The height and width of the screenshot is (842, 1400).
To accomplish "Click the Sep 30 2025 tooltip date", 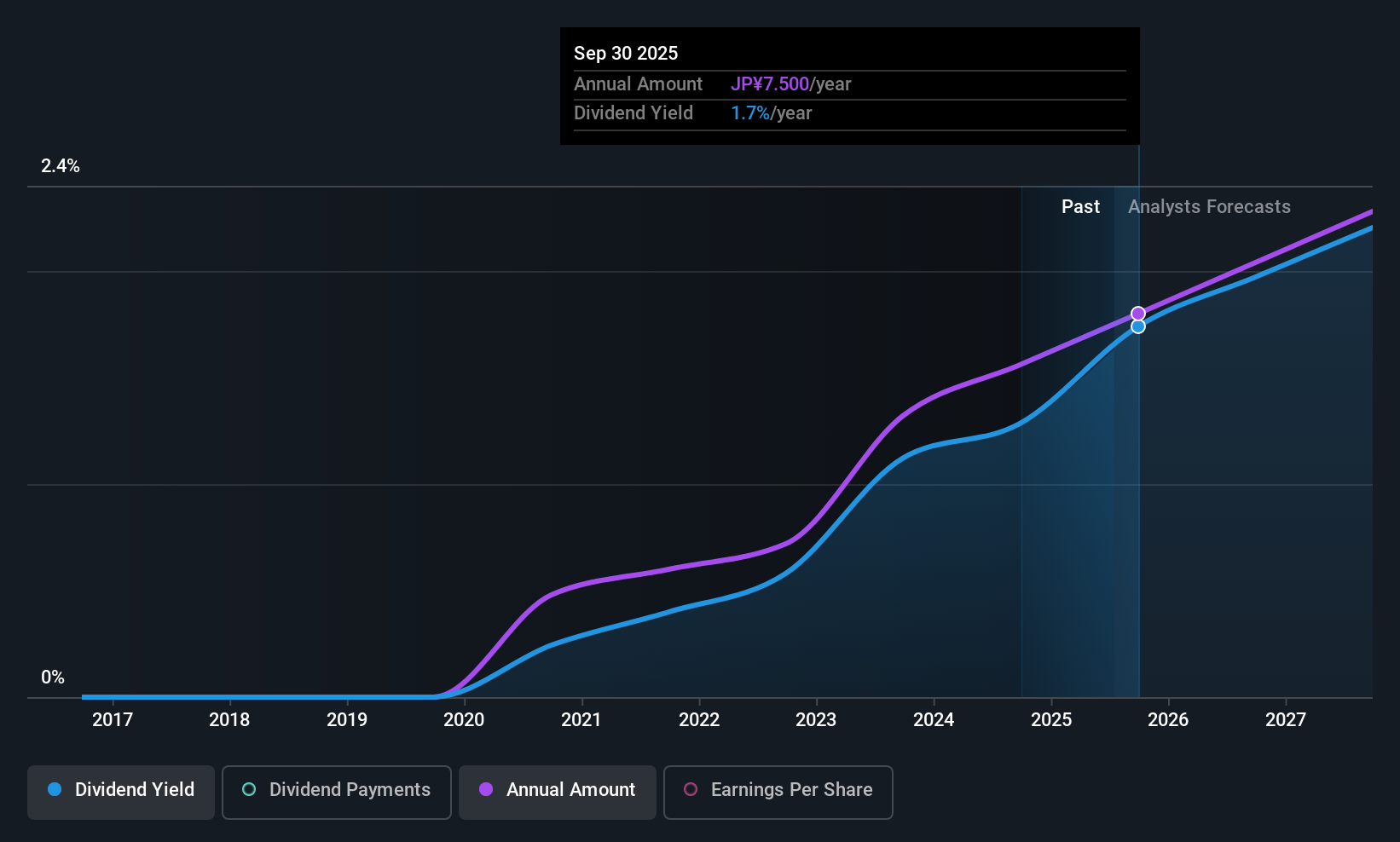I will (x=626, y=53).
